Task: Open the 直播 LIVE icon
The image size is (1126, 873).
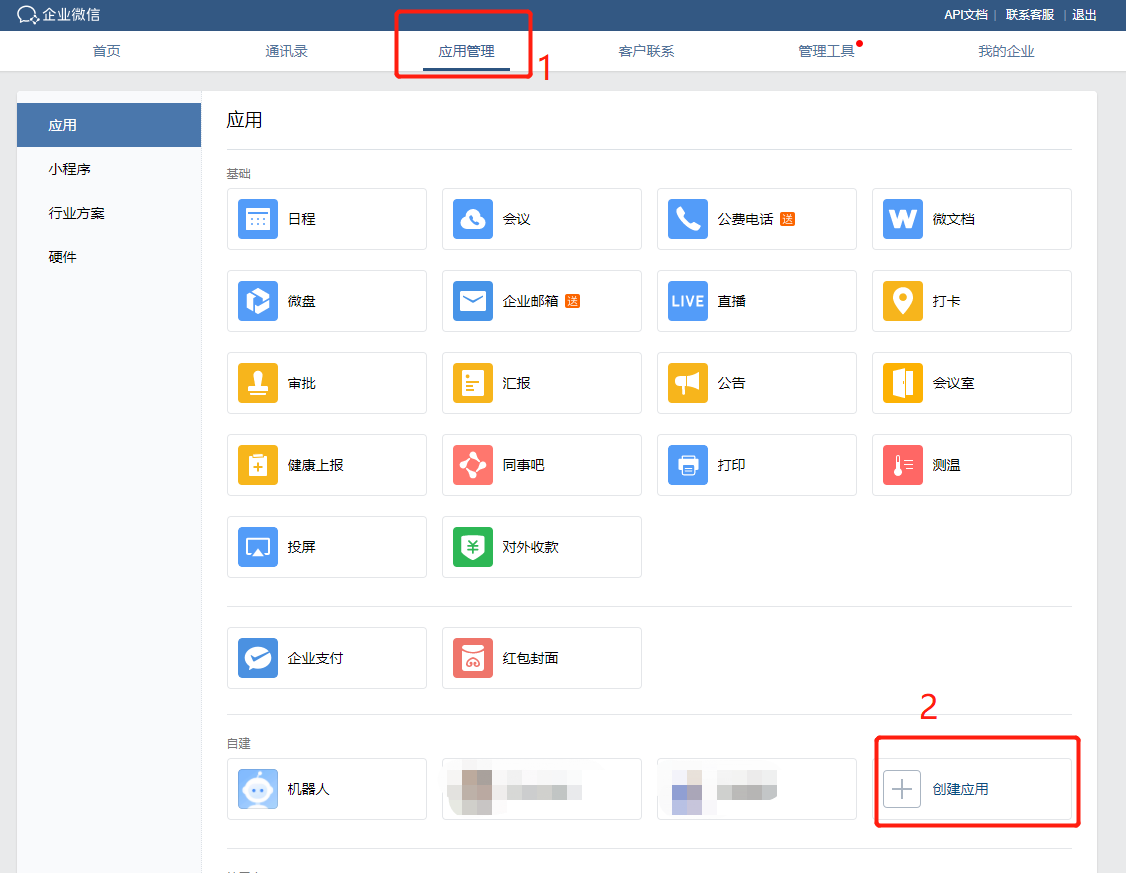Action: (x=687, y=301)
